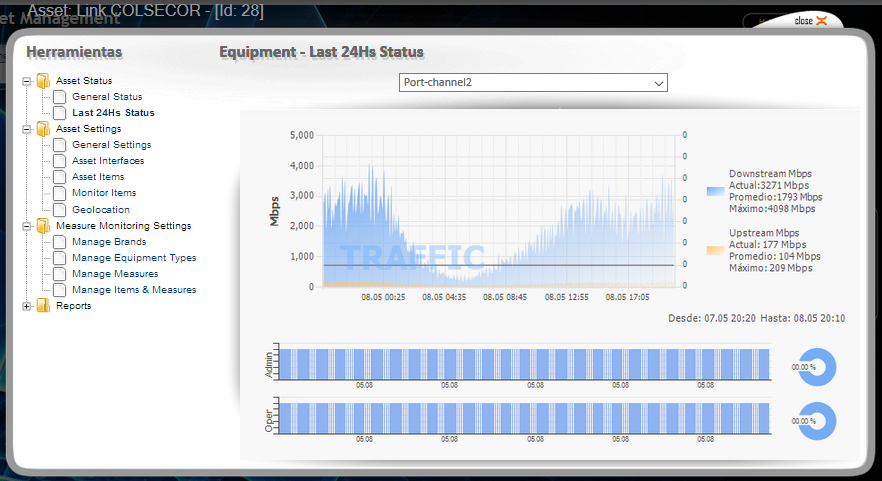Click the Asset Status folder icon
882x481 pixels.
click(x=43, y=81)
